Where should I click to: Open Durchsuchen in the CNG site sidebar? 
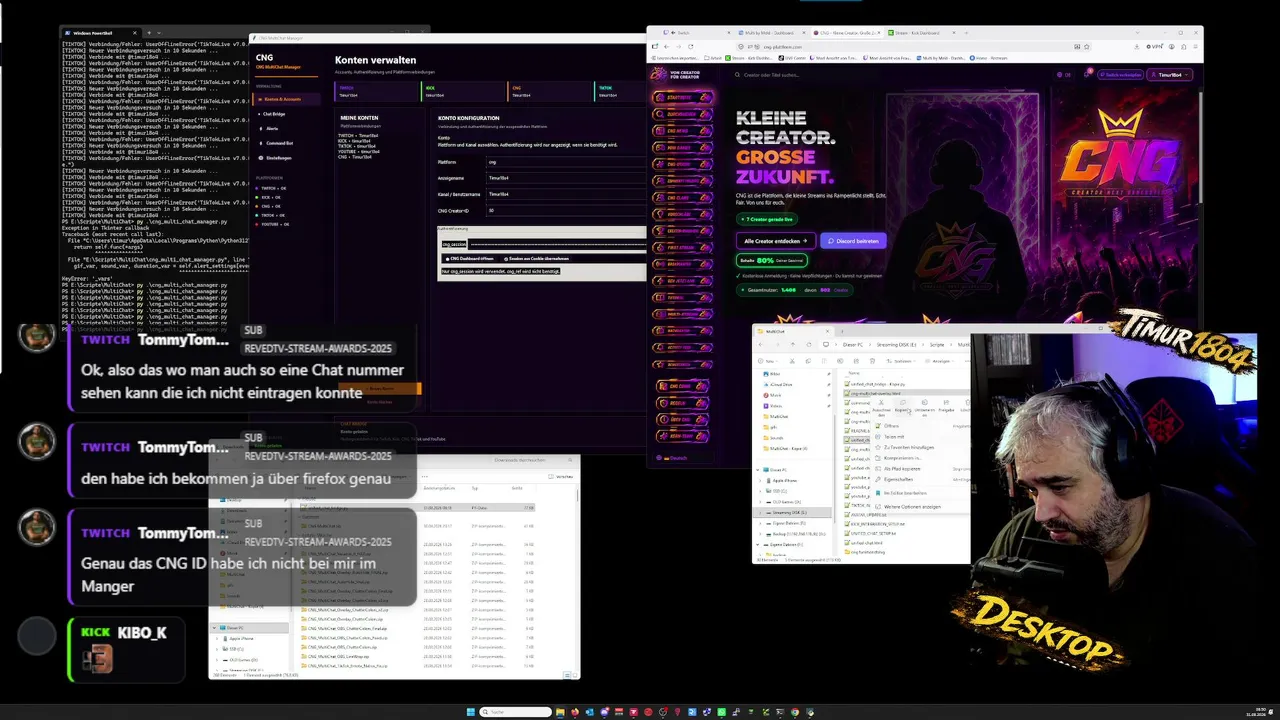[684, 114]
